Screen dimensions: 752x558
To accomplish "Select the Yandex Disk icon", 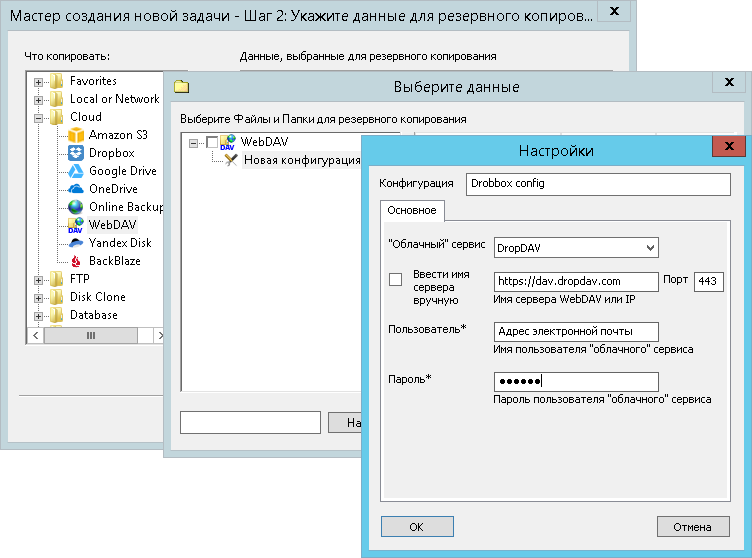I will [x=76, y=243].
